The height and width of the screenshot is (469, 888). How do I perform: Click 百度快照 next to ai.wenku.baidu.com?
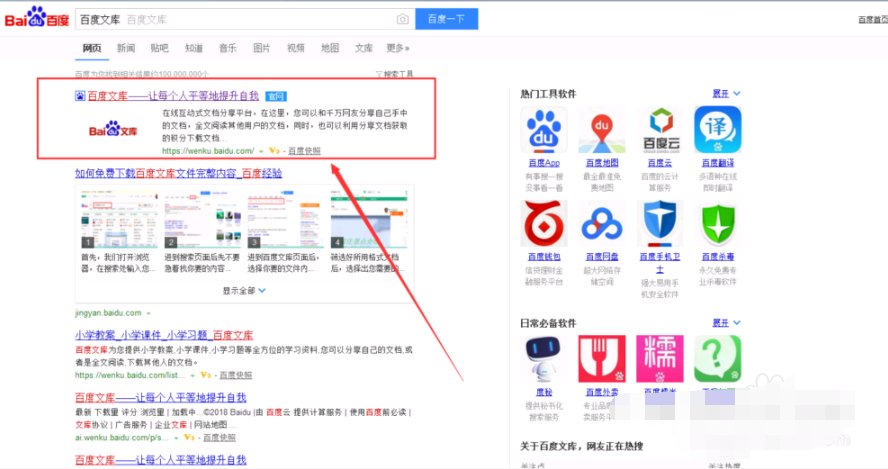(219, 437)
